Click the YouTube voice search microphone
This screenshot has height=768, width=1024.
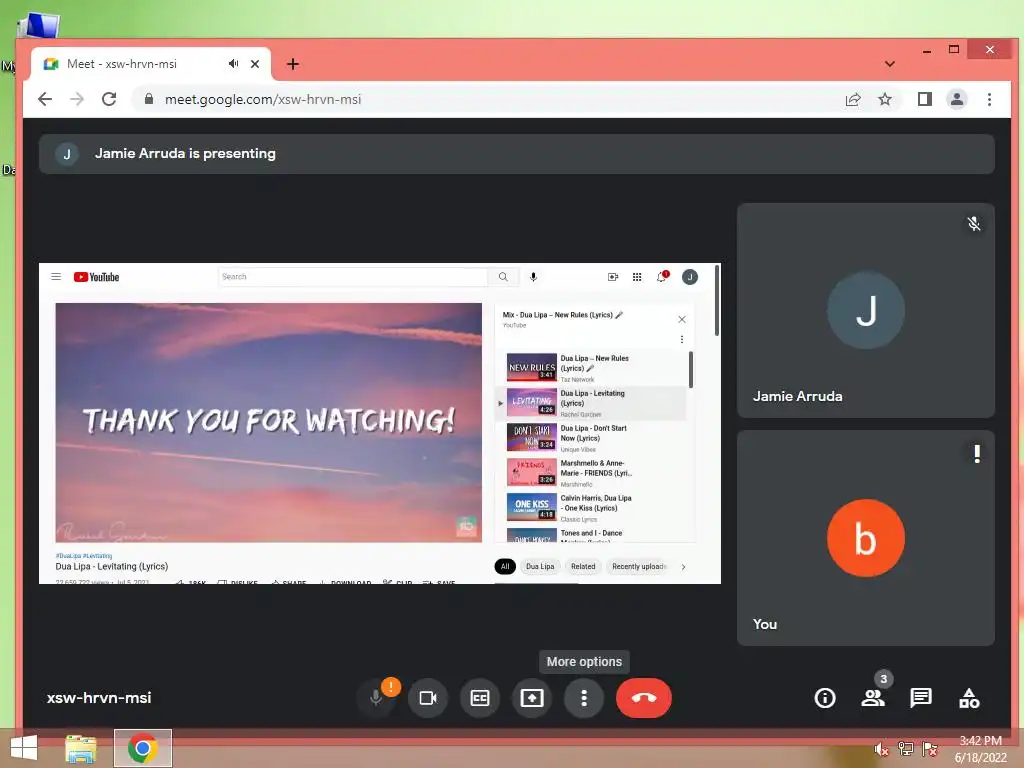click(x=533, y=277)
